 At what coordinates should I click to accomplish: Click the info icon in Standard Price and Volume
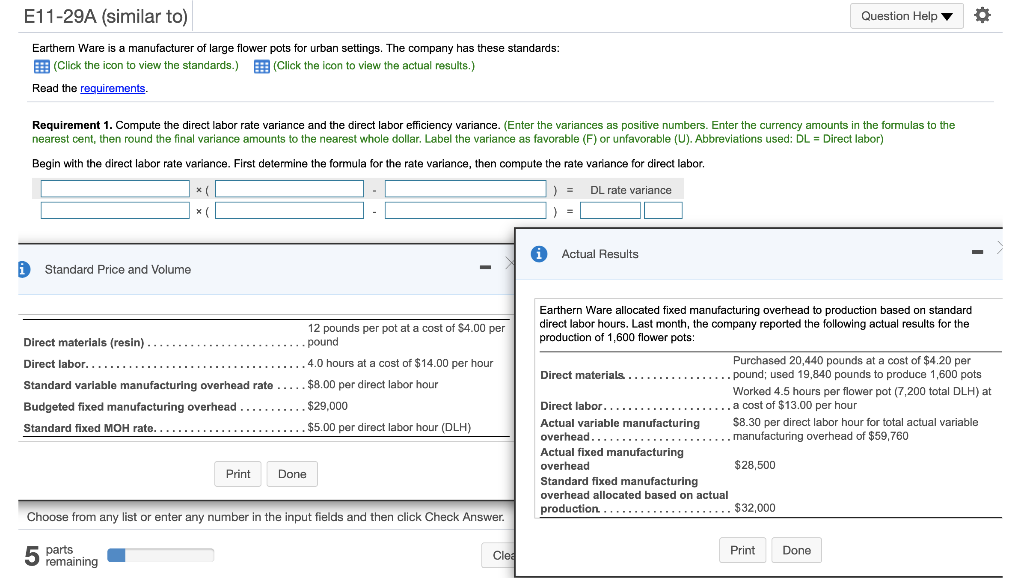24,269
